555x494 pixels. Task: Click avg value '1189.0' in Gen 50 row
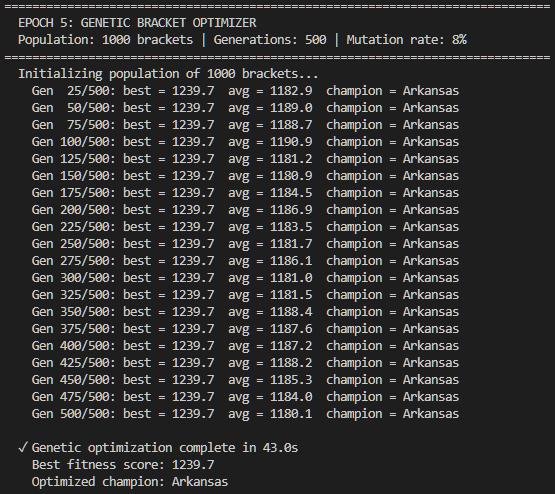291,108
